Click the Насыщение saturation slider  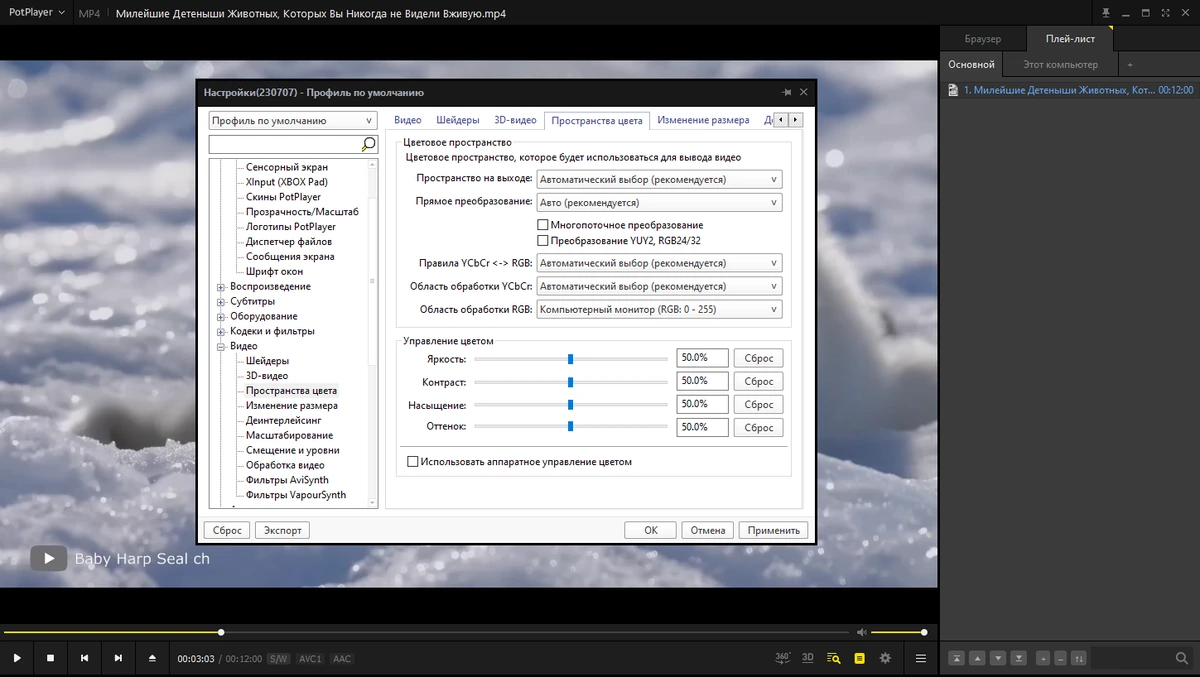570,404
